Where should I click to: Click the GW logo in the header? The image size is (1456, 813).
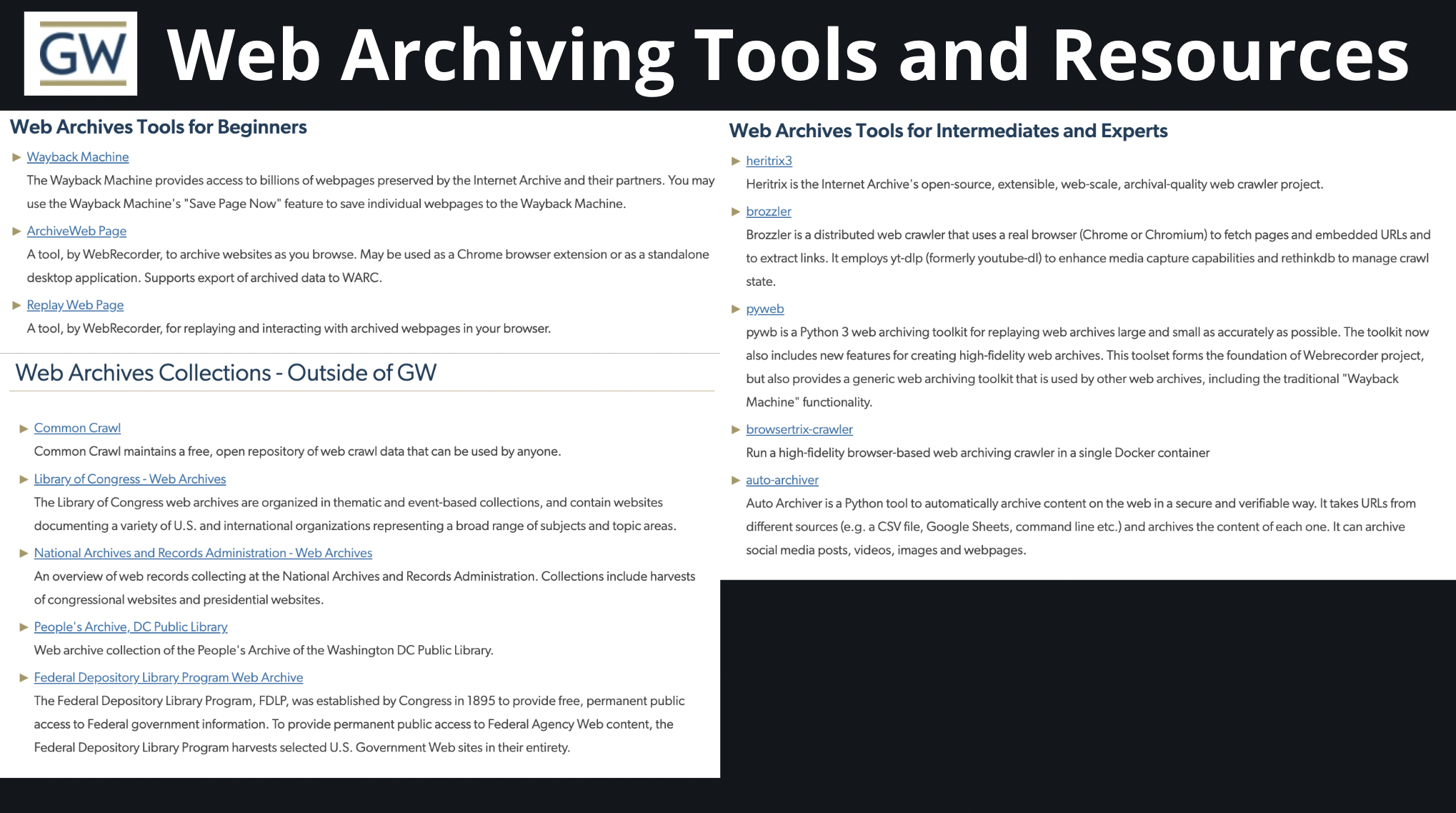81,54
